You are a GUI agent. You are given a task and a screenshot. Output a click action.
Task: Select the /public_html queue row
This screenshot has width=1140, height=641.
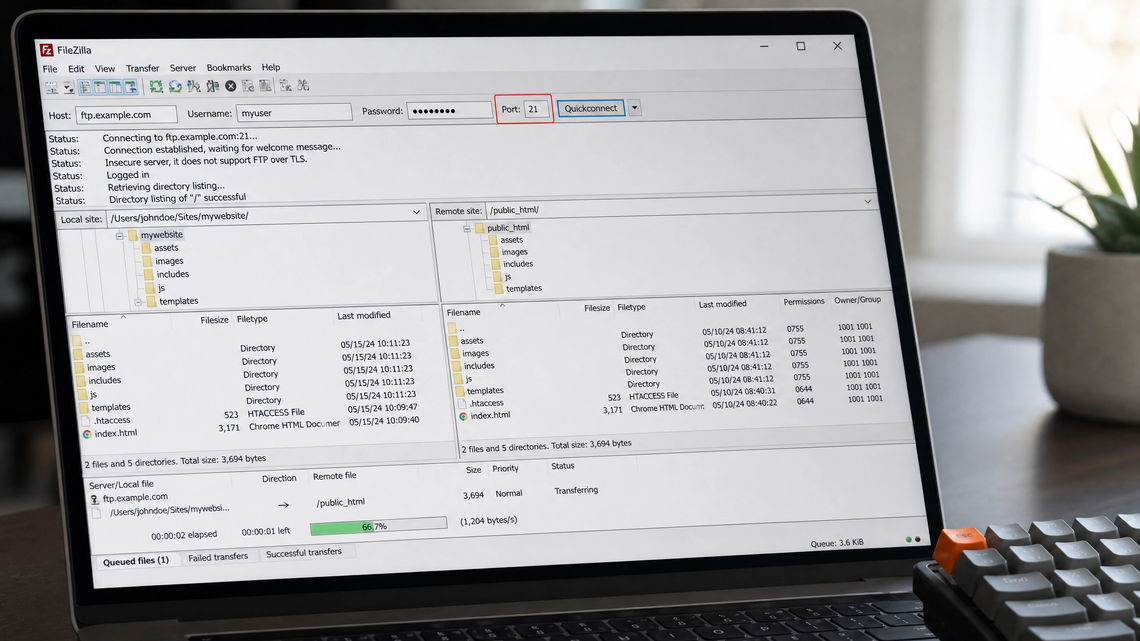[x=342, y=501]
